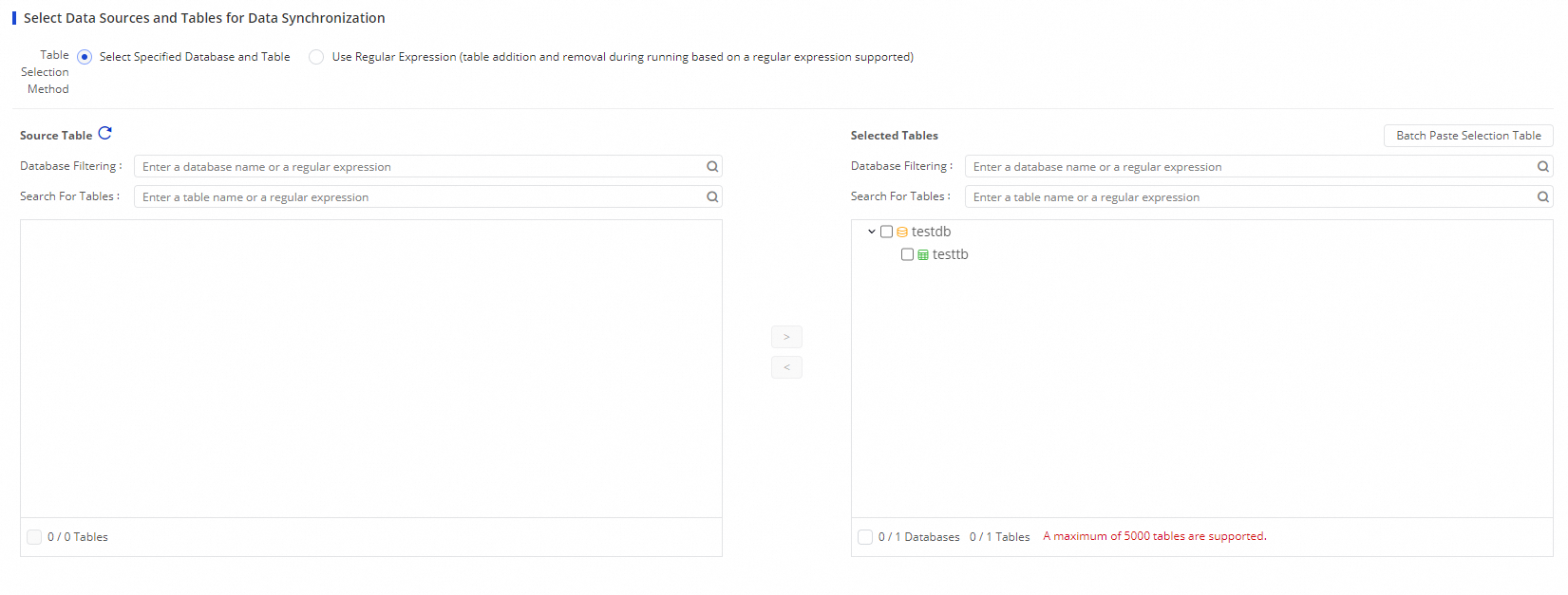
Task: Click the testtb table icon
Action: coord(923,255)
